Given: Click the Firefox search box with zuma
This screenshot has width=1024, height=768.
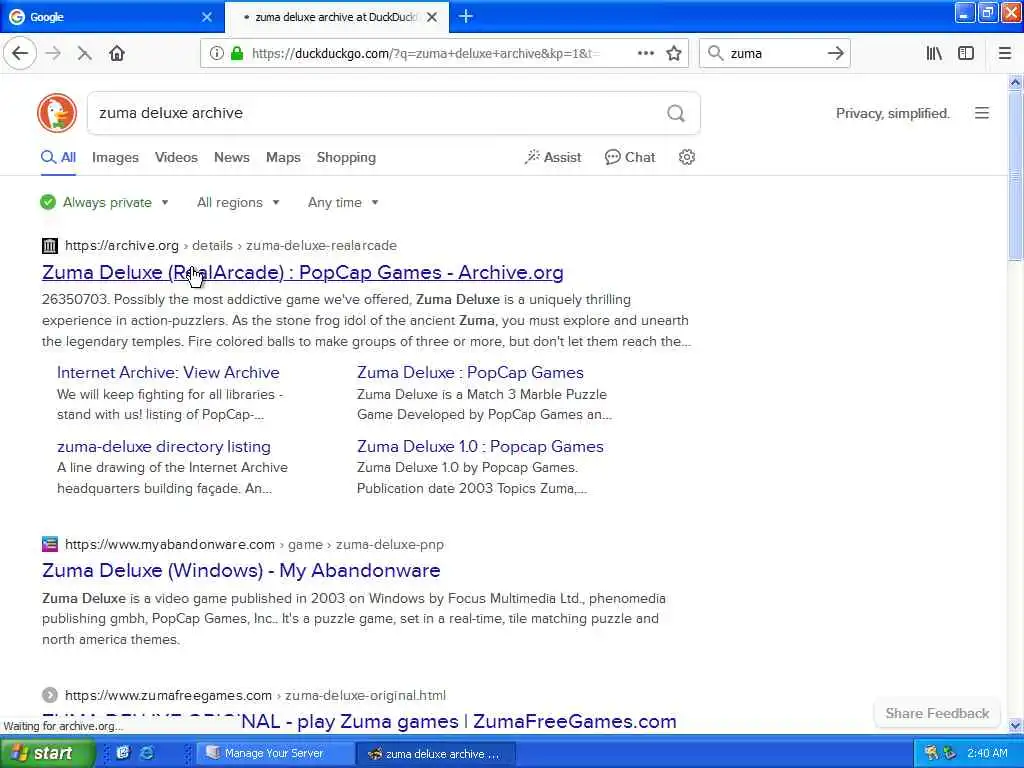Looking at the screenshot, I should click(774, 54).
